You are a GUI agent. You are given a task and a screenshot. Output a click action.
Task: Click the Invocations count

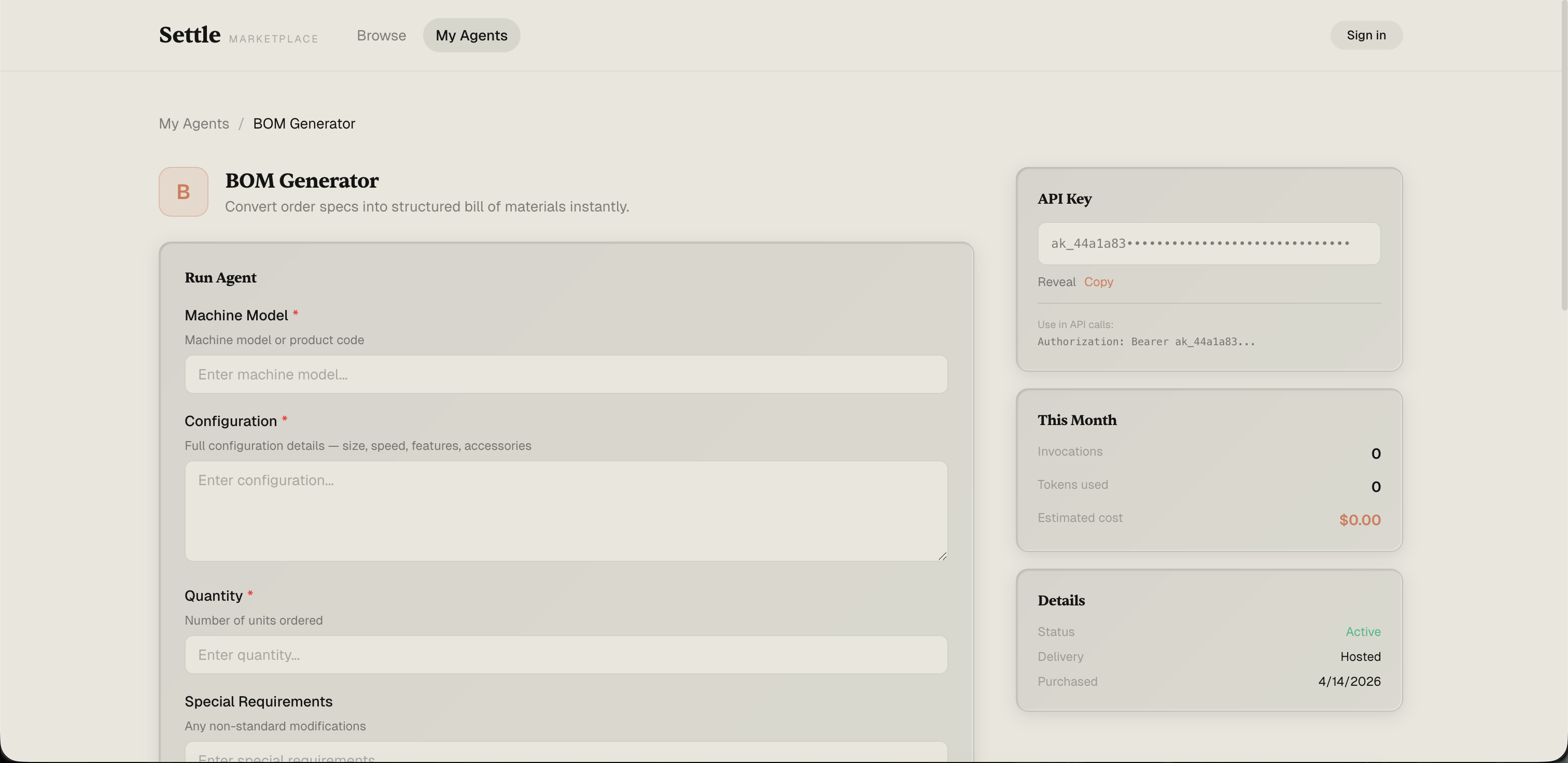tap(1376, 454)
